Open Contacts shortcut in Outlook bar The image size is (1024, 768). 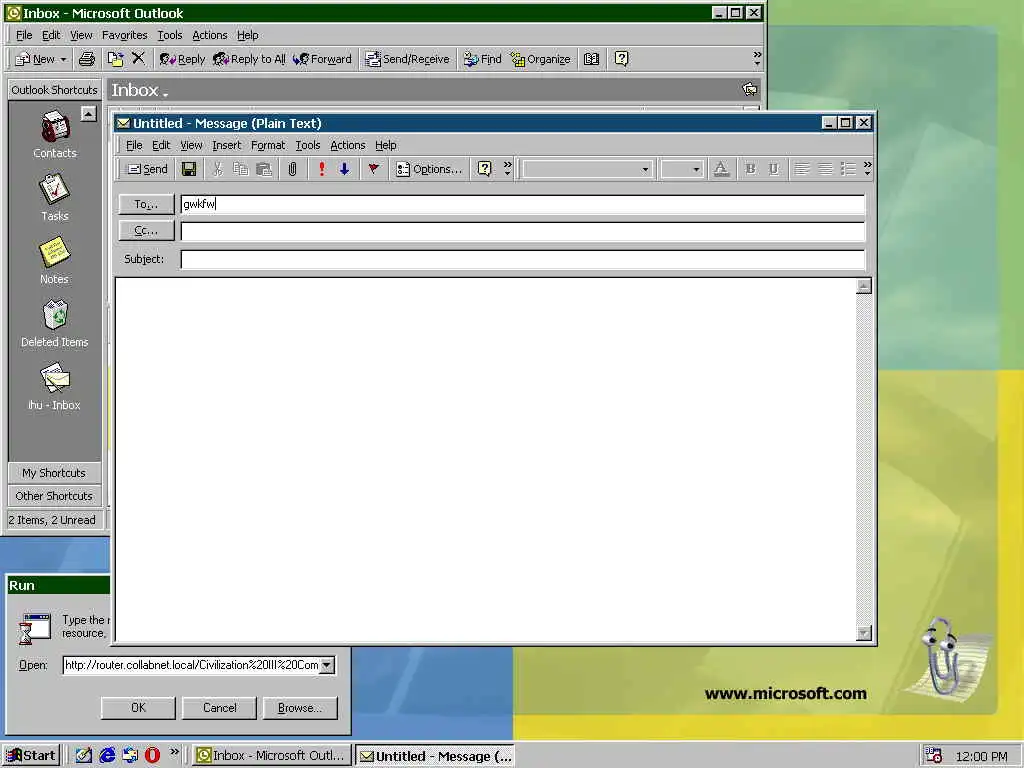point(55,135)
